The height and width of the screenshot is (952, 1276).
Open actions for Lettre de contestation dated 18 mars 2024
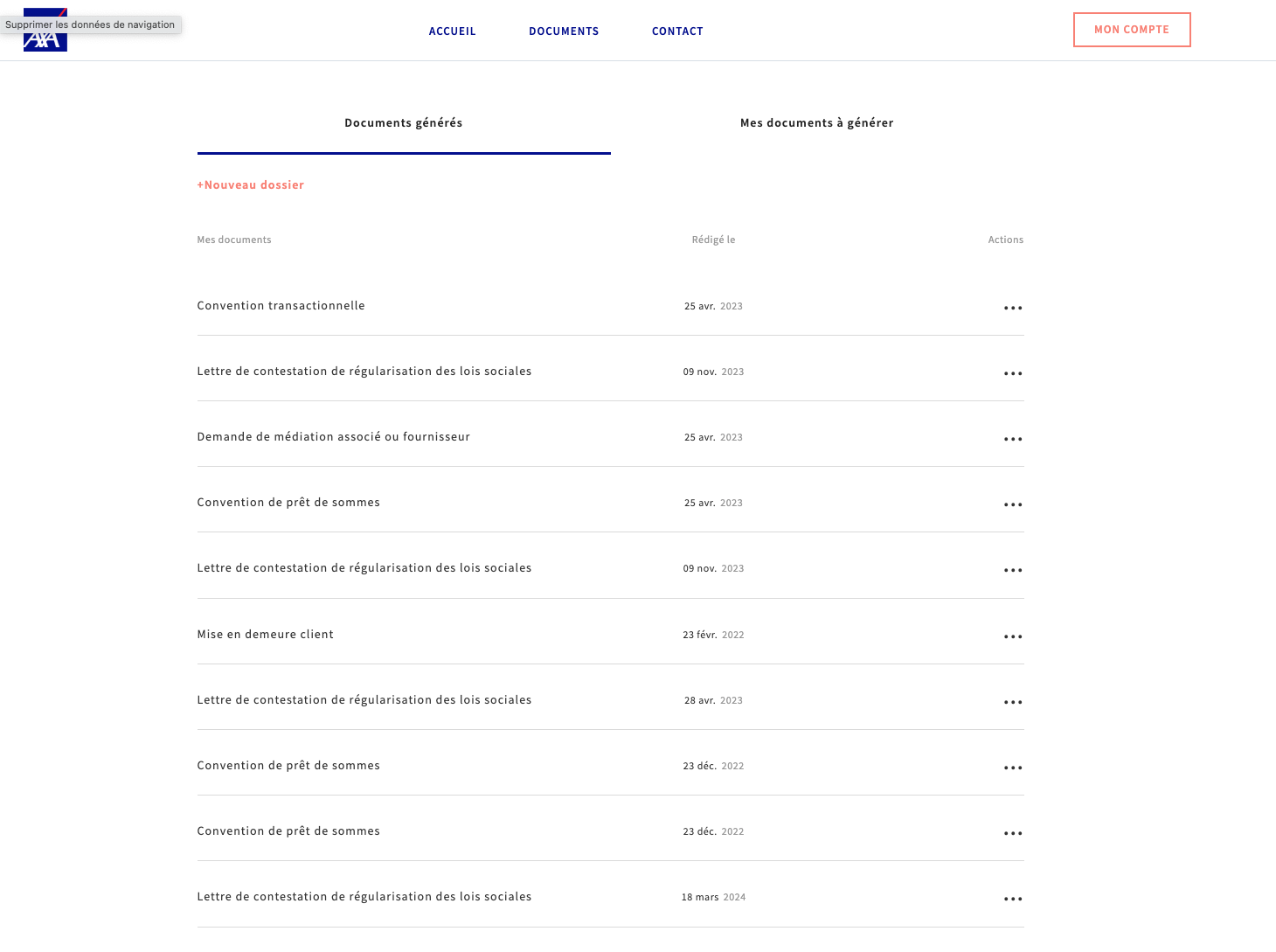(x=1013, y=899)
